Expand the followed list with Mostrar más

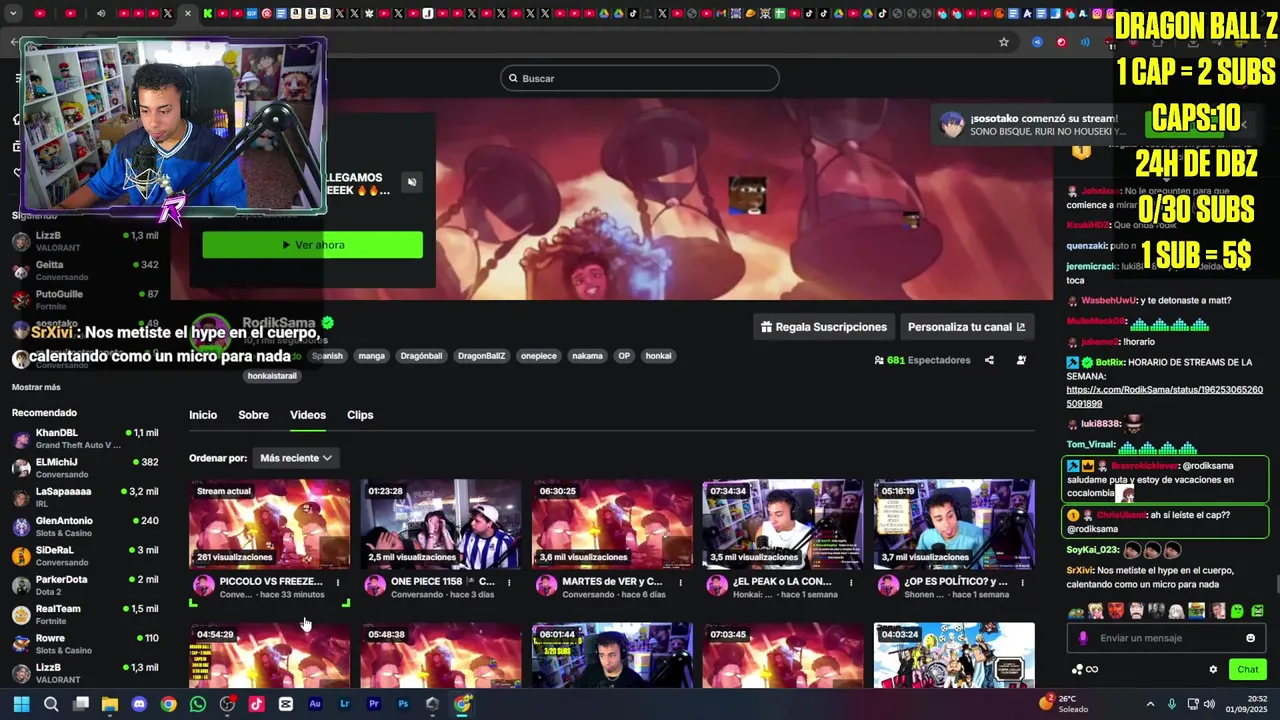coord(36,387)
